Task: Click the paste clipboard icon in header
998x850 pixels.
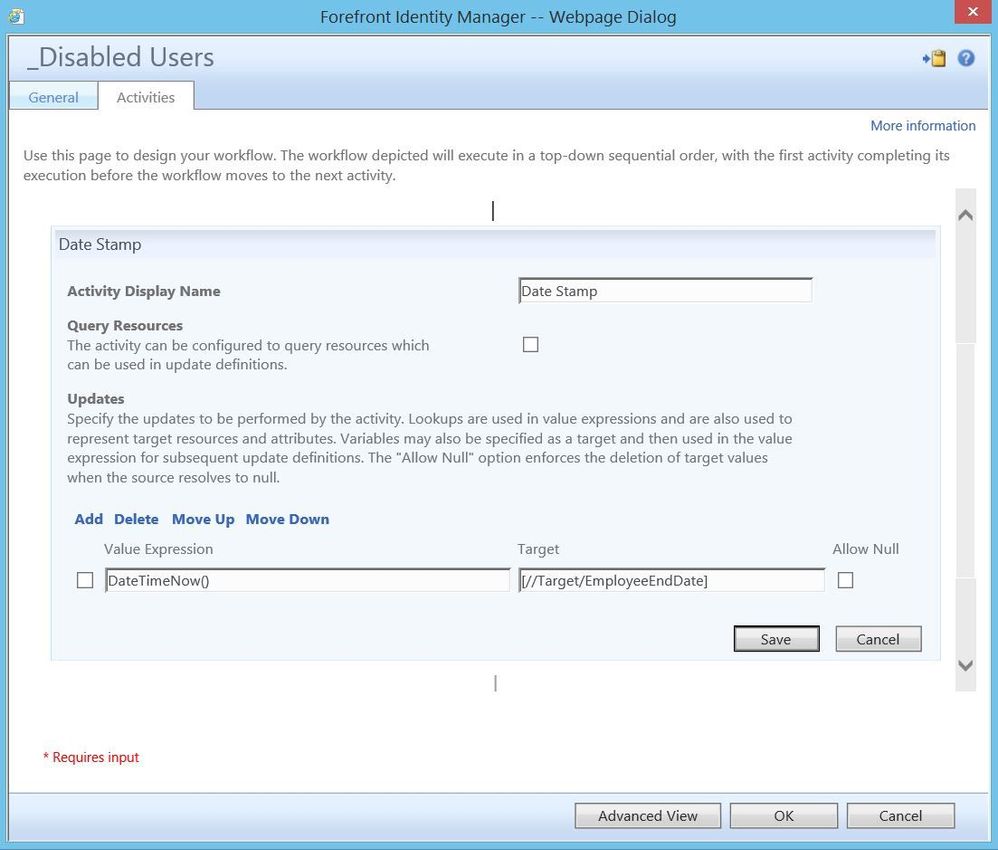Action: pyautogui.click(x=934, y=59)
